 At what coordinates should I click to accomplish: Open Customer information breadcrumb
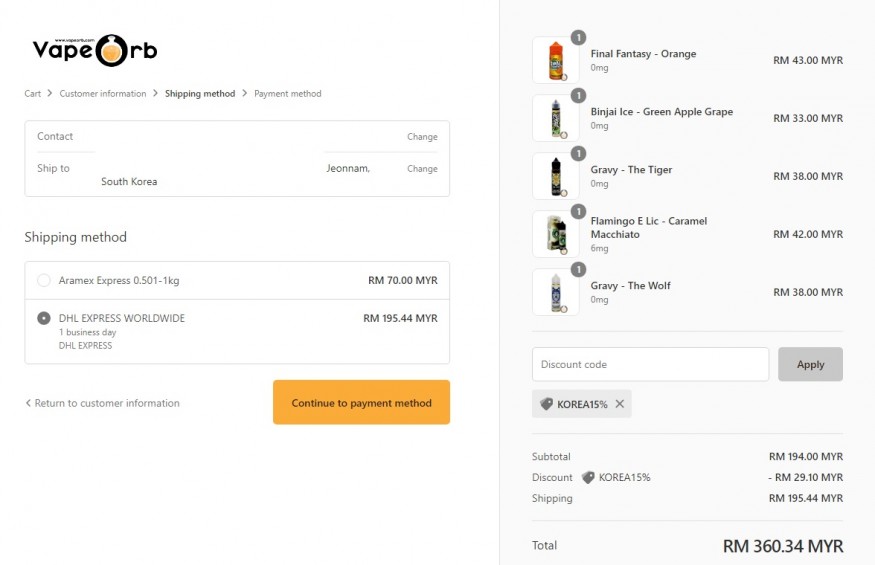pos(103,94)
